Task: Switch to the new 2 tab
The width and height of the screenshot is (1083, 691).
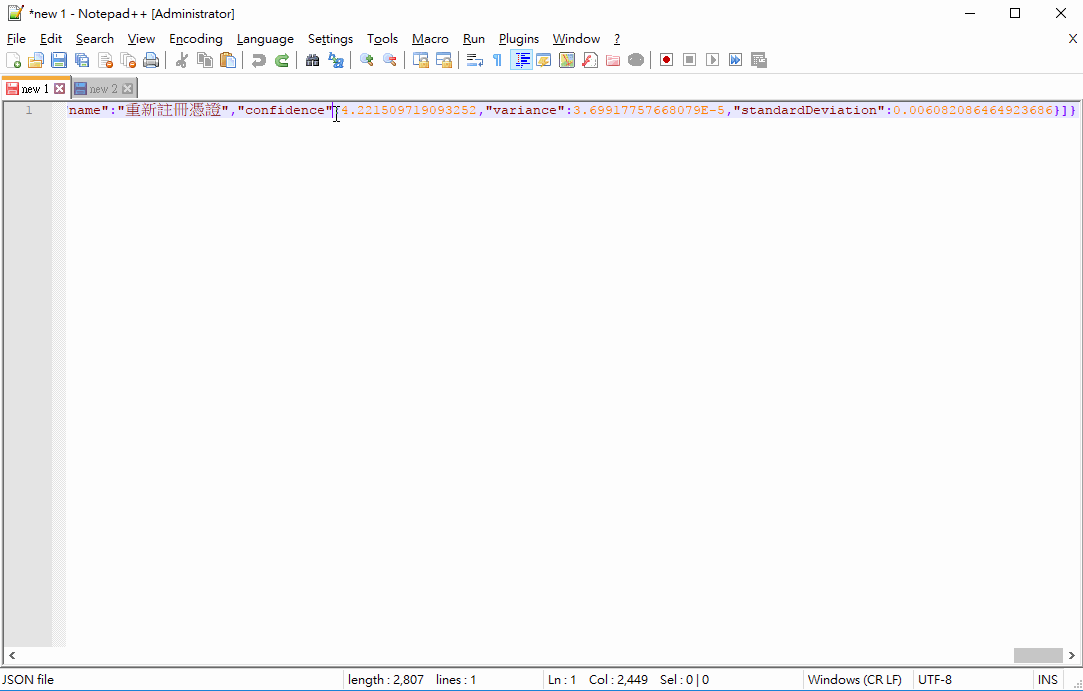Action: [100, 88]
